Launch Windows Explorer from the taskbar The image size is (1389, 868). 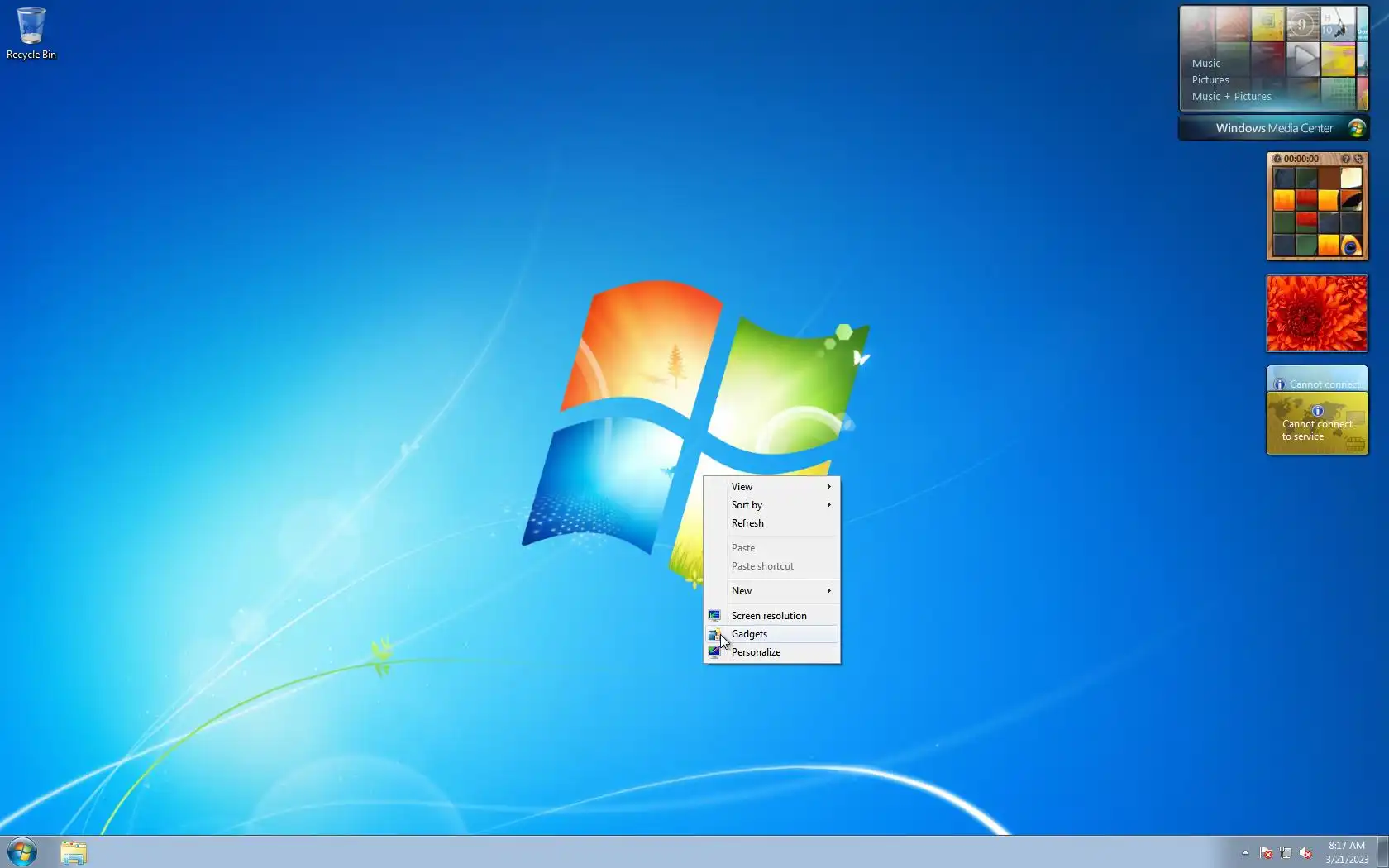[74, 852]
